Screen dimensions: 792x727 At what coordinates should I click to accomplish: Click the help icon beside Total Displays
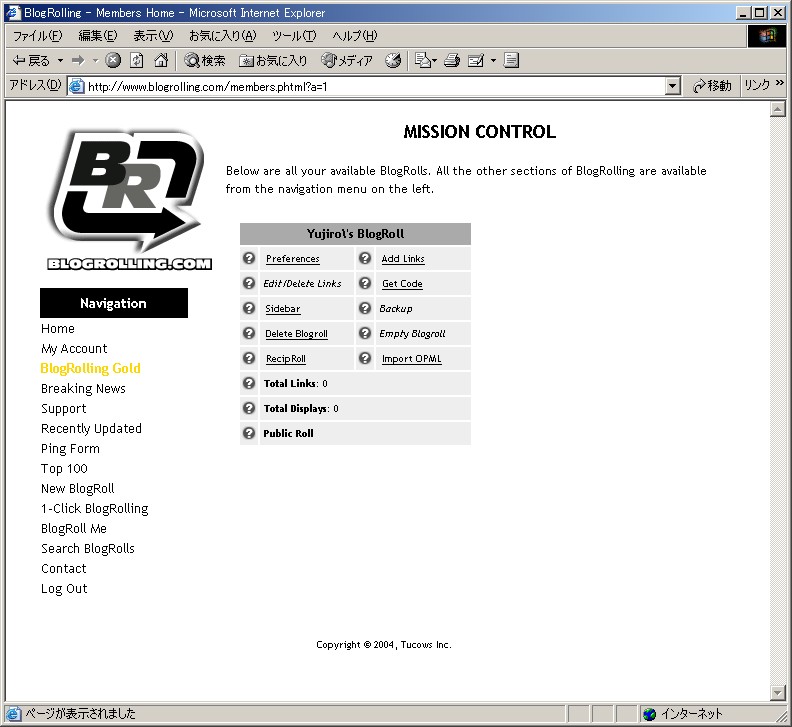249,408
